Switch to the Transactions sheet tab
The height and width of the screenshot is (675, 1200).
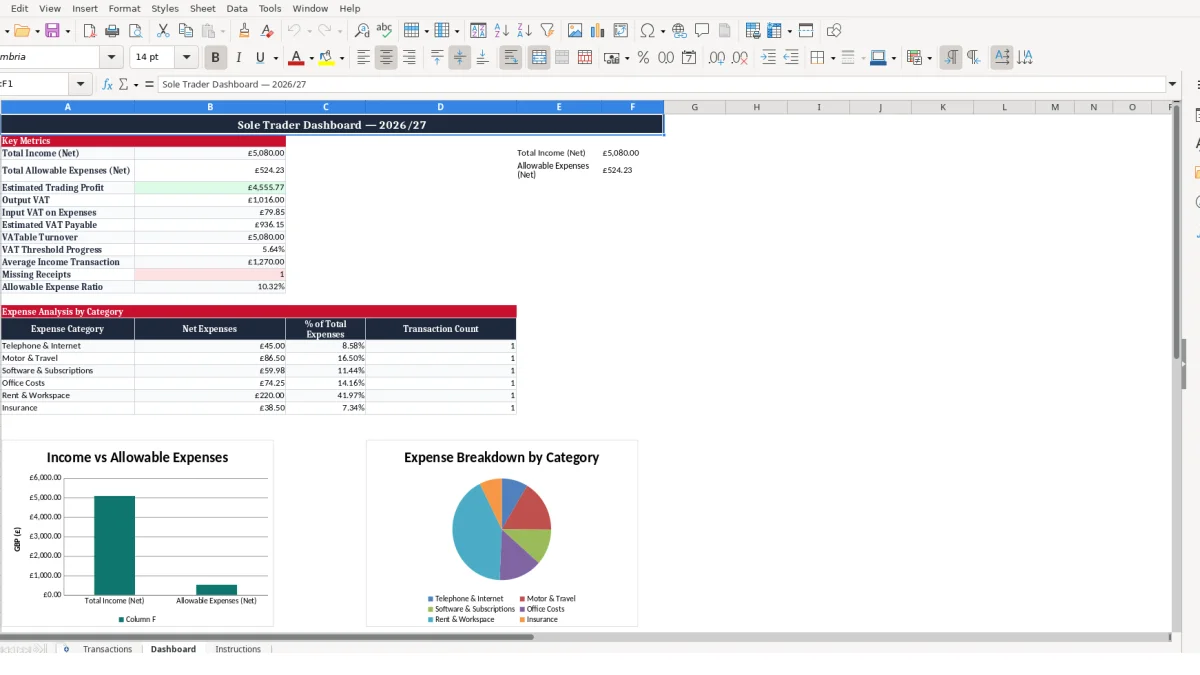coord(107,649)
